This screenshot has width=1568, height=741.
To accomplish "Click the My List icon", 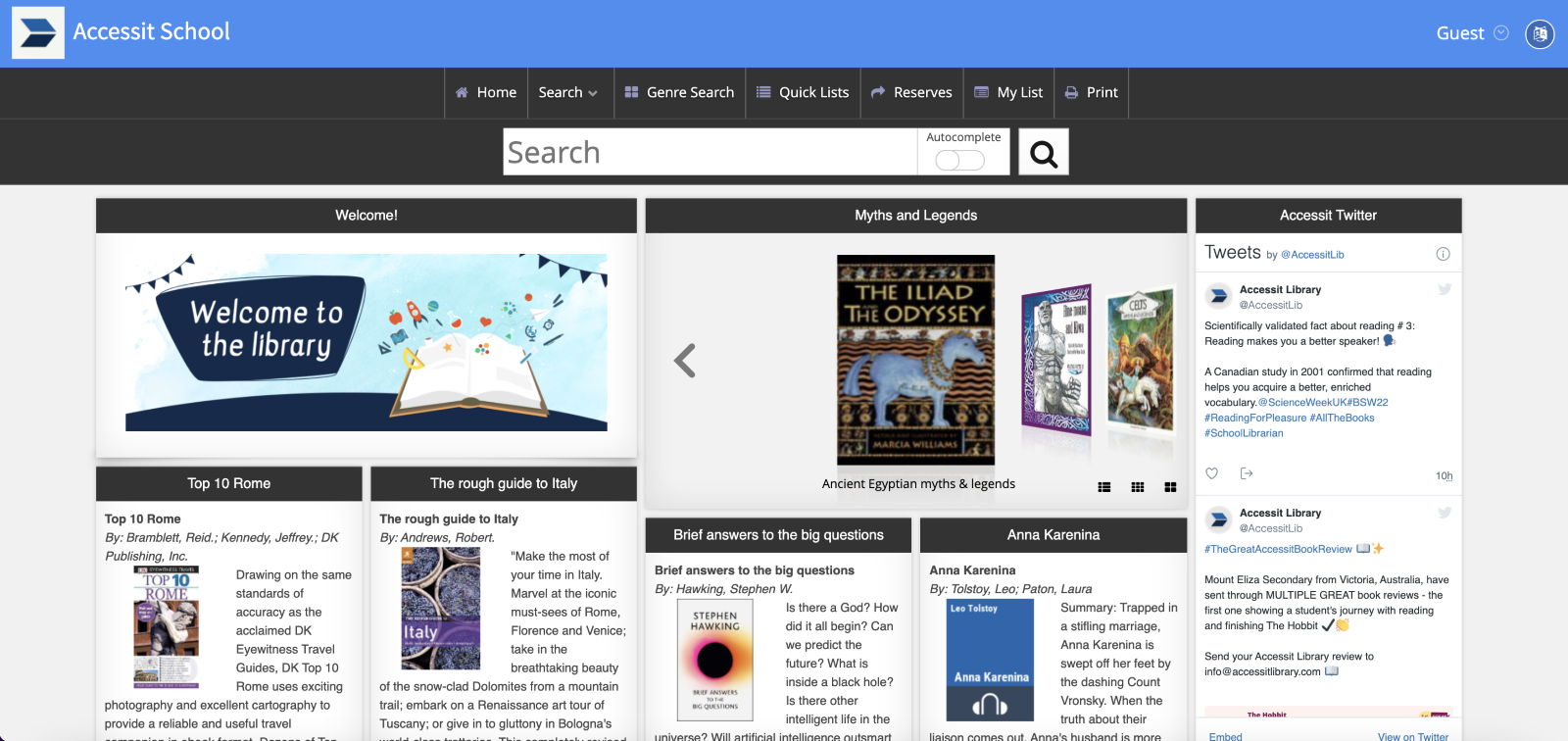I will coord(981,92).
